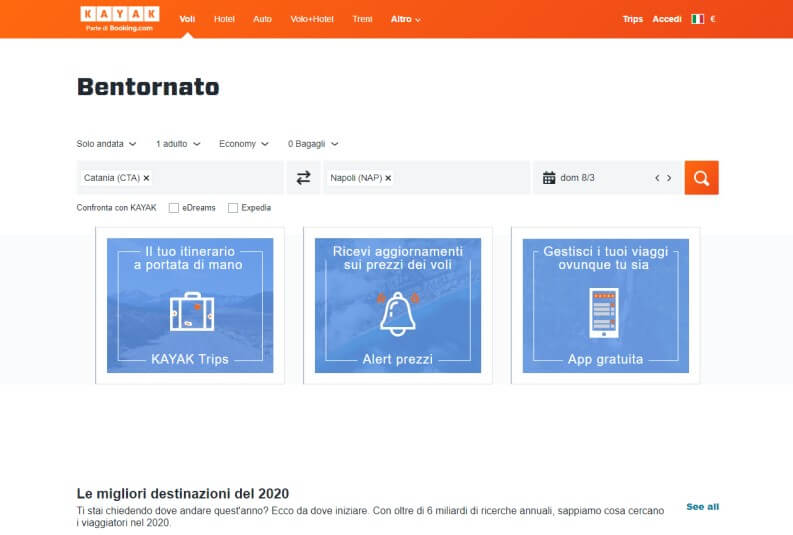Click the orange search magnifier button
Image resolution: width=793 pixels, height=535 pixels.
701,177
